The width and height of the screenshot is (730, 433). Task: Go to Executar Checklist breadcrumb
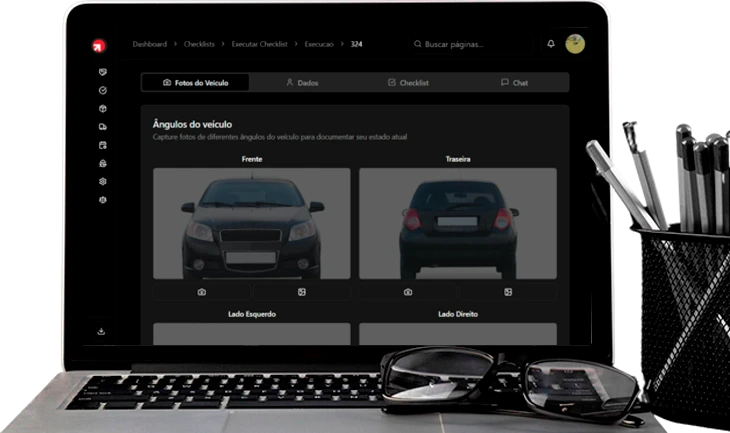tap(259, 44)
